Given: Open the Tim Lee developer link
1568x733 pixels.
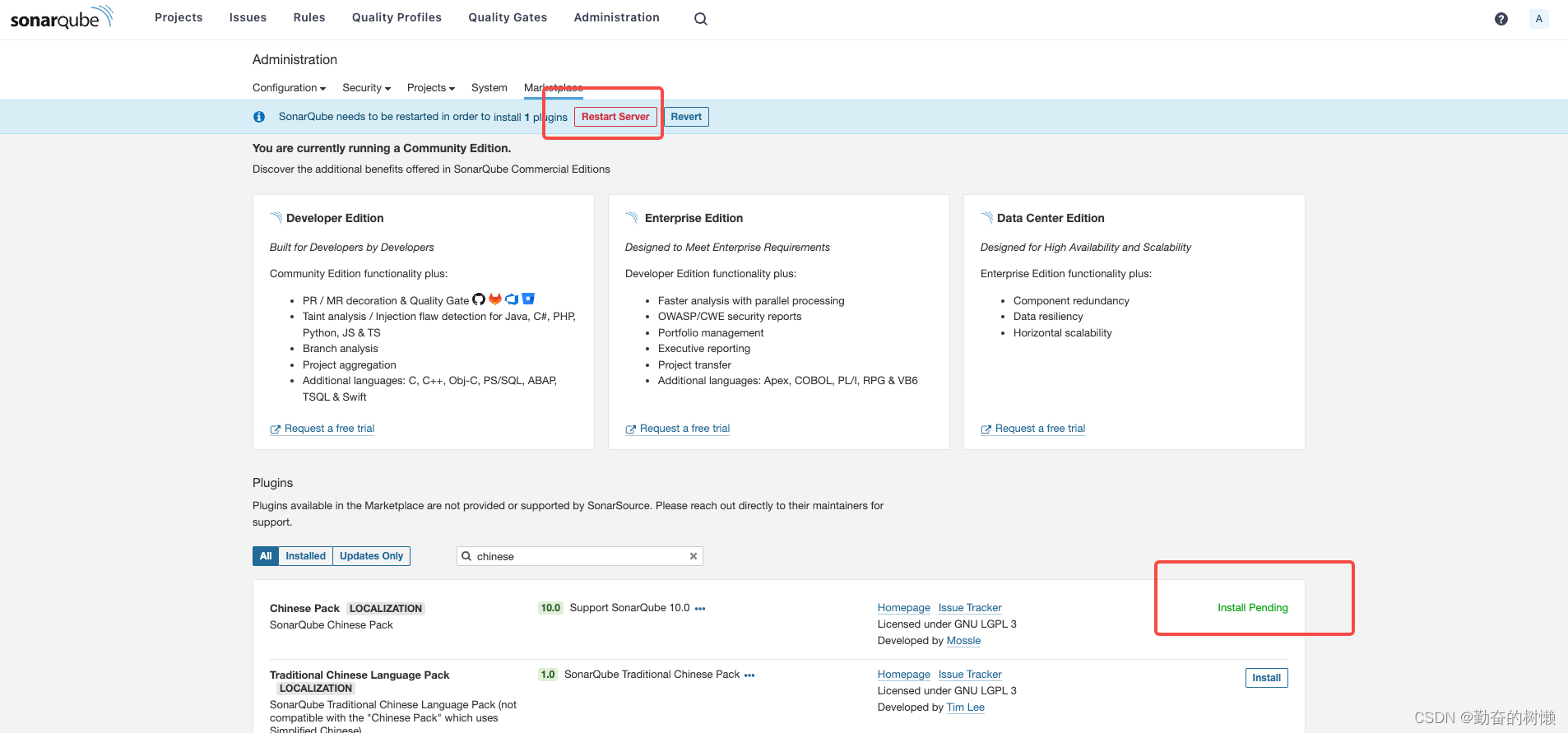Looking at the screenshot, I should [x=965, y=707].
